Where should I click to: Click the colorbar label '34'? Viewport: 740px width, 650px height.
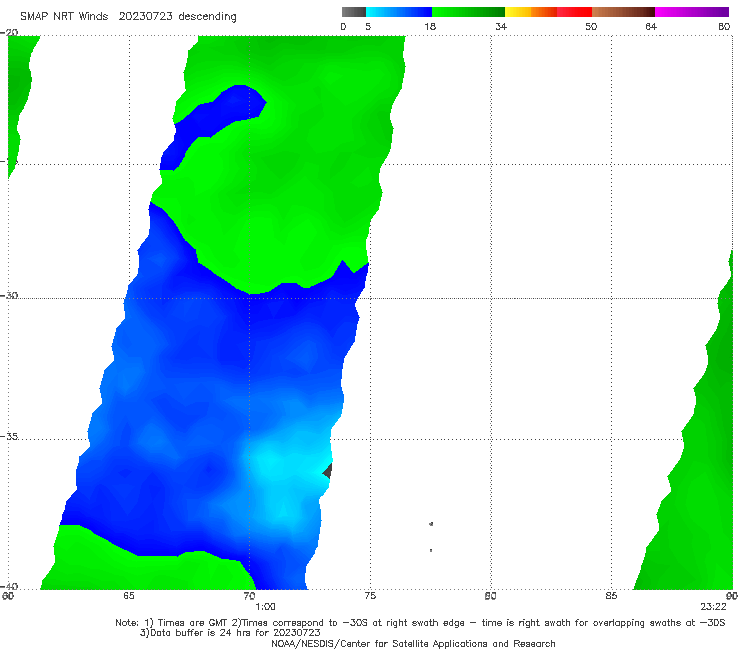click(501, 26)
